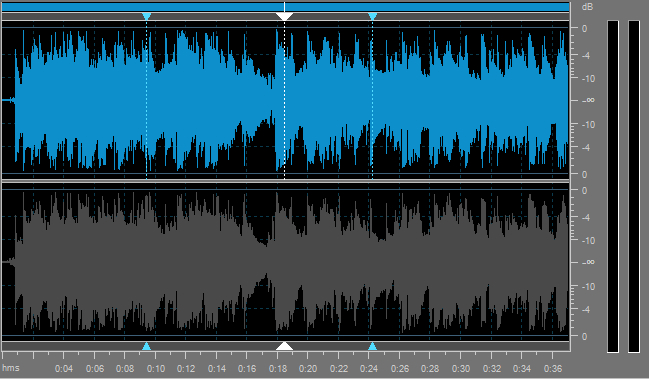The image size is (649, 379).
Task: Click the cyan end marker below the waveform near 0:24
Action: (x=373, y=346)
